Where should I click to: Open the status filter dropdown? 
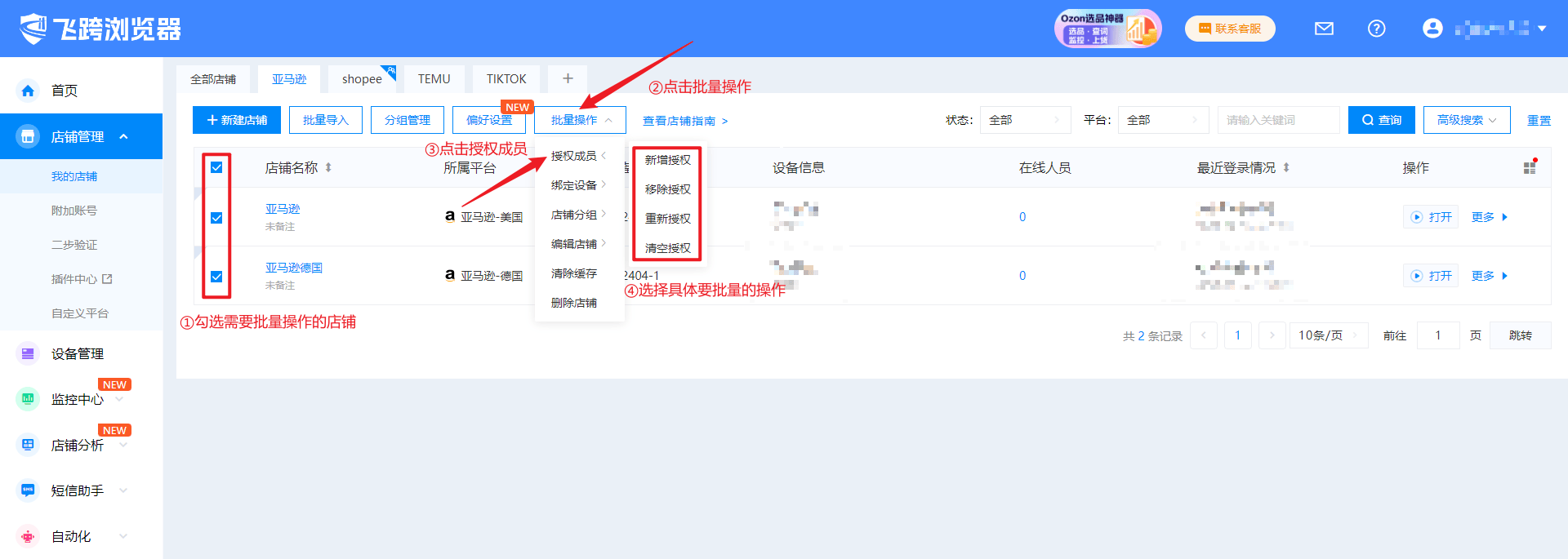pos(1025,120)
